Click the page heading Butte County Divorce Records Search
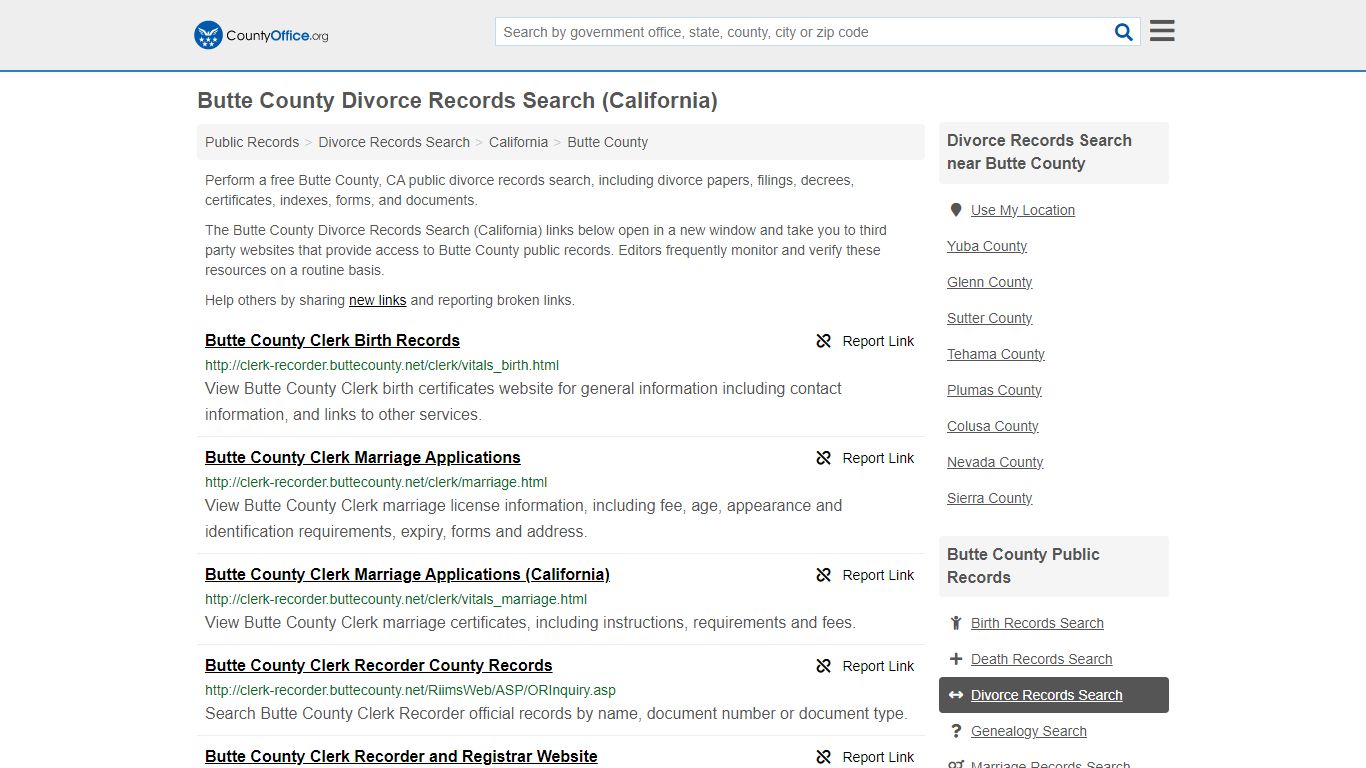Screen dimensions: 1366x768 (457, 101)
